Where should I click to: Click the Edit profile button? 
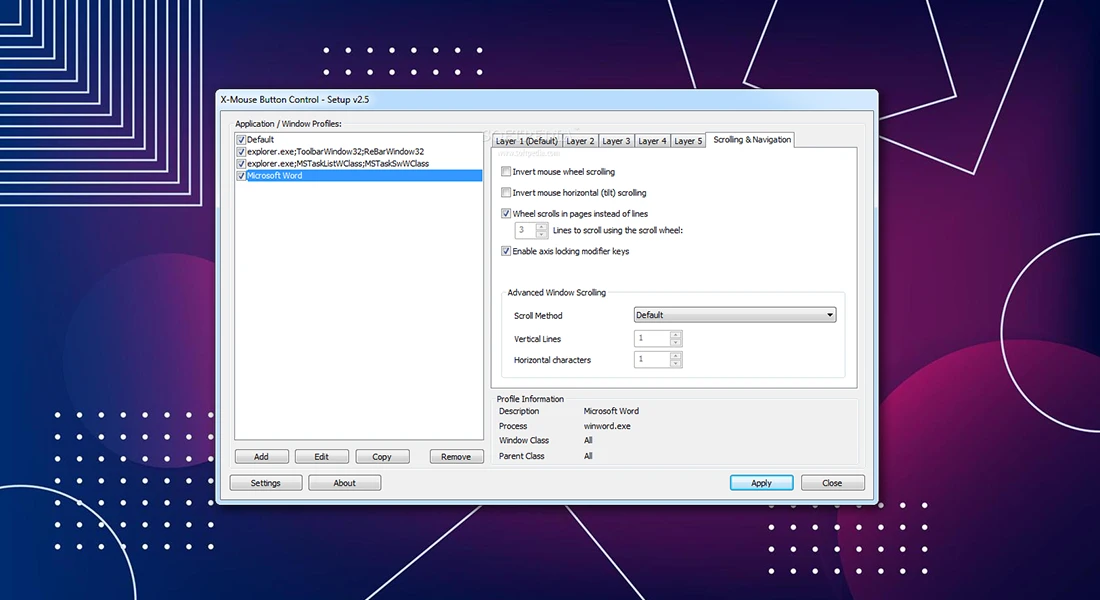point(322,457)
